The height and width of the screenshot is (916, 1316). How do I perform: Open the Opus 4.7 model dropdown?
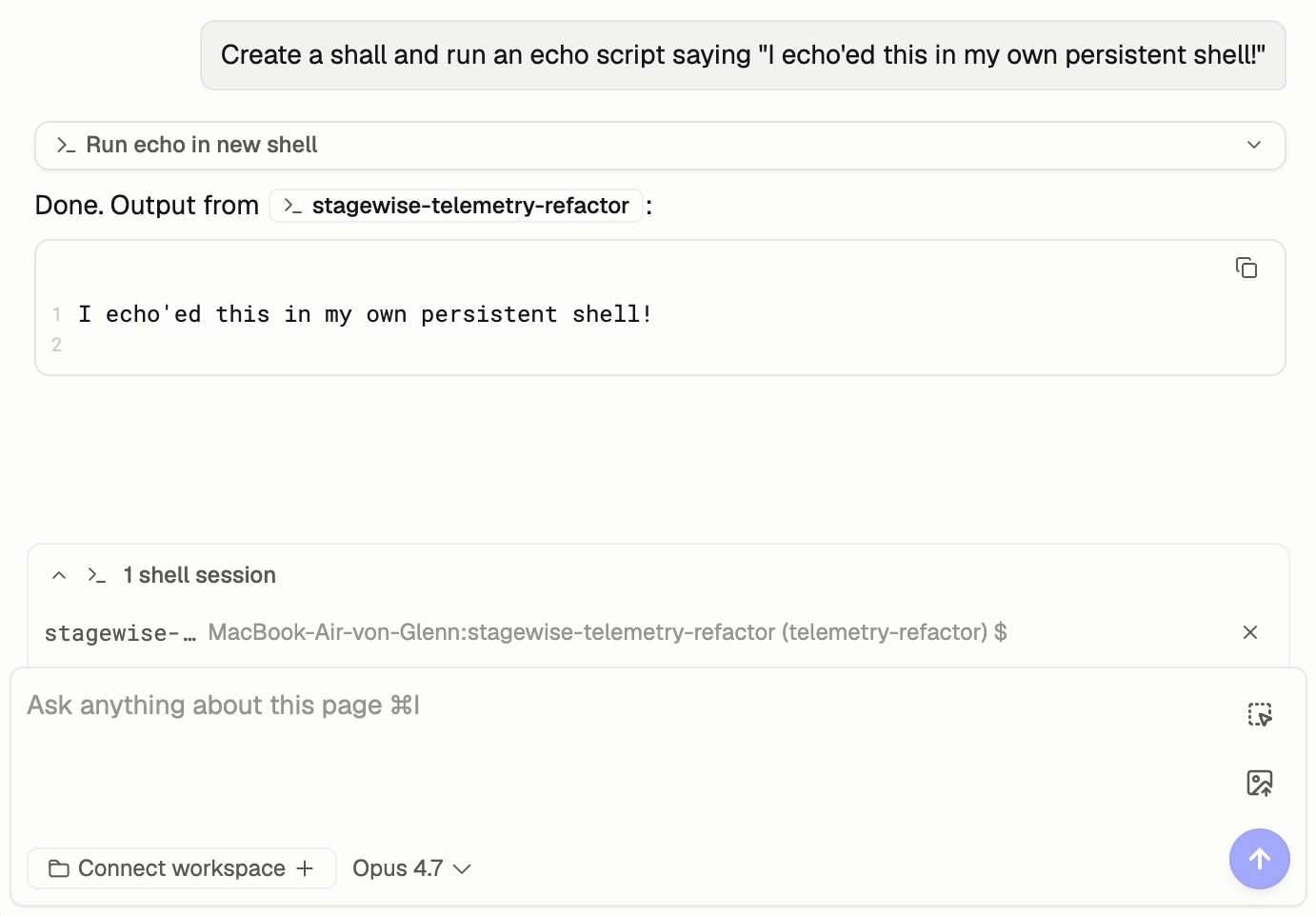[x=411, y=868]
